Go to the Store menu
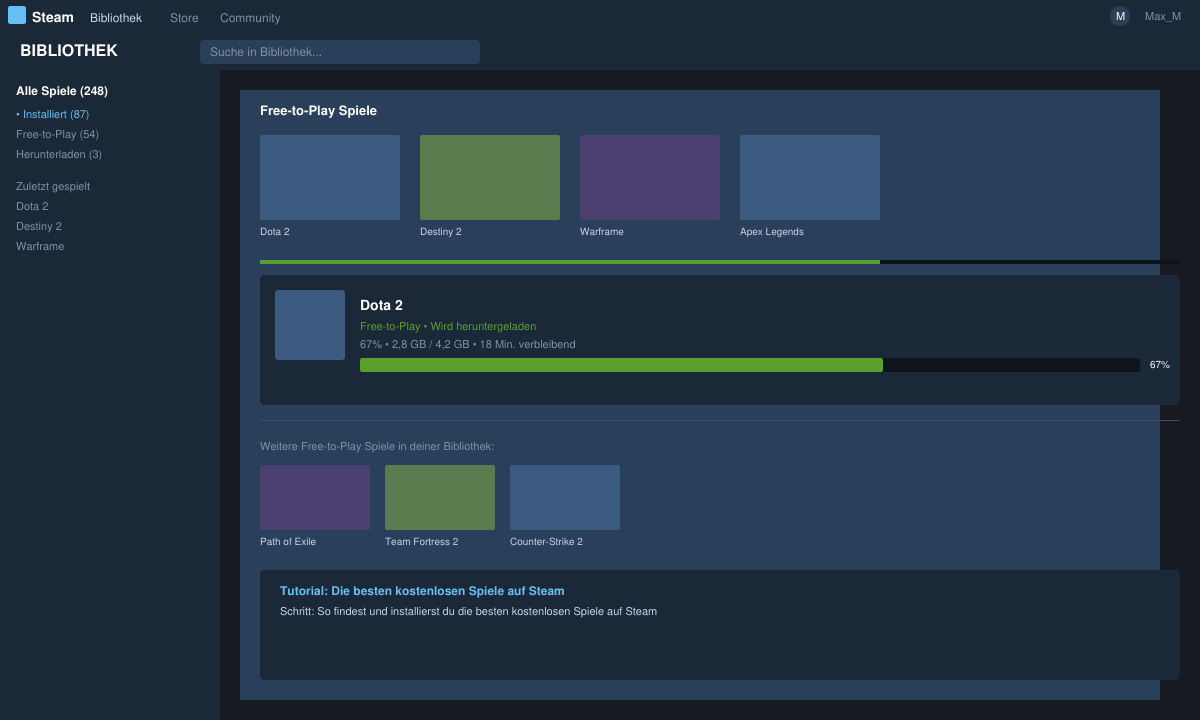The height and width of the screenshot is (720, 1200). pyautogui.click(x=184, y=18)
